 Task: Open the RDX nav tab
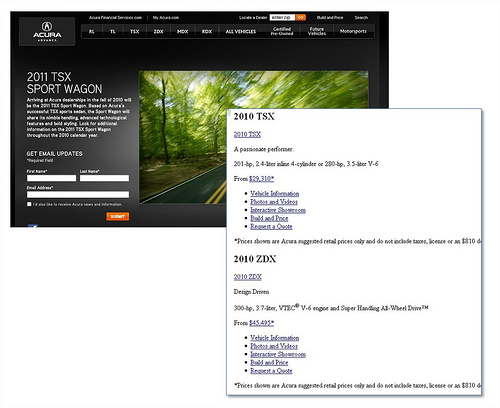(x=207, y=31)
